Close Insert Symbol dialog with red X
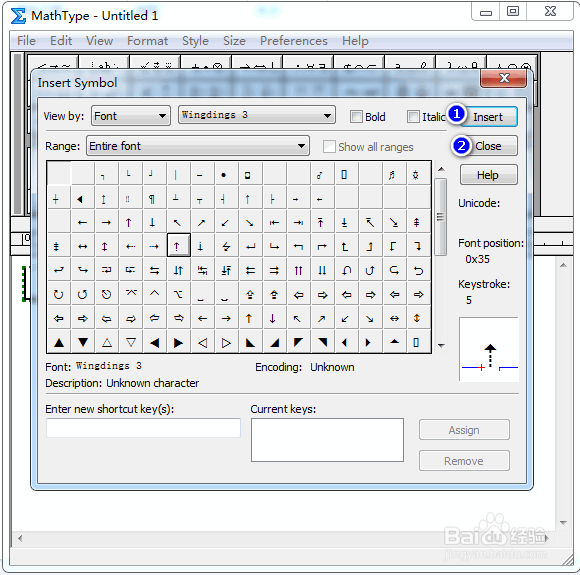This screenshot has width=580, height=575. 504,78
